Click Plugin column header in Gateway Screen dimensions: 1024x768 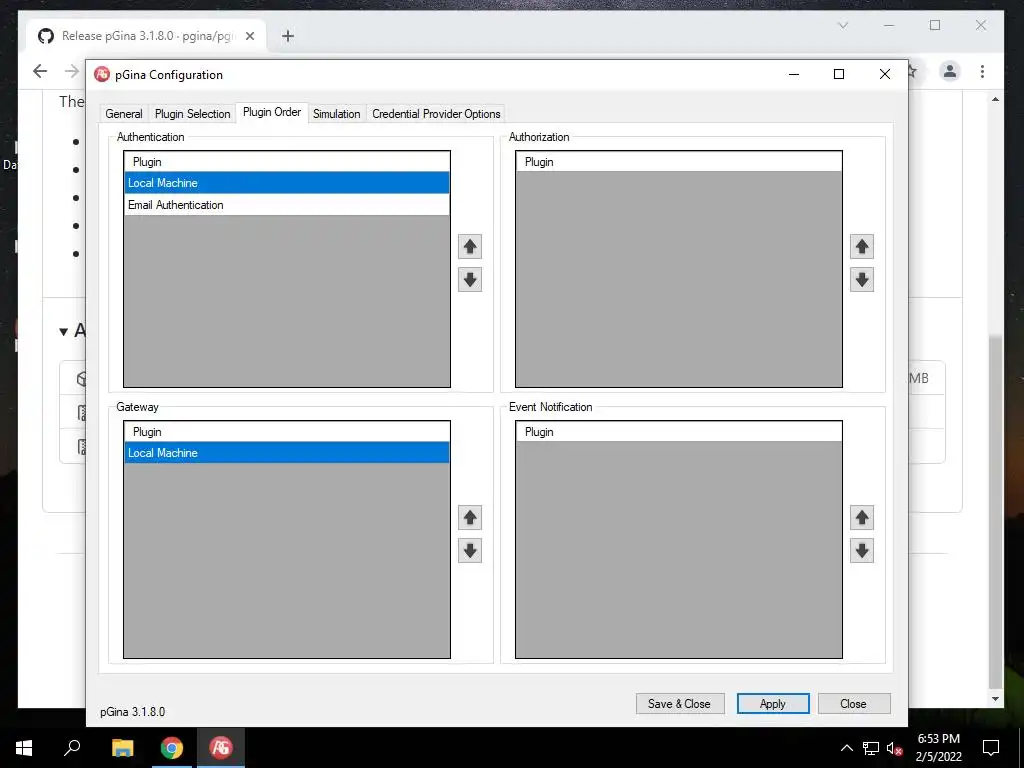tap(287, 432)
